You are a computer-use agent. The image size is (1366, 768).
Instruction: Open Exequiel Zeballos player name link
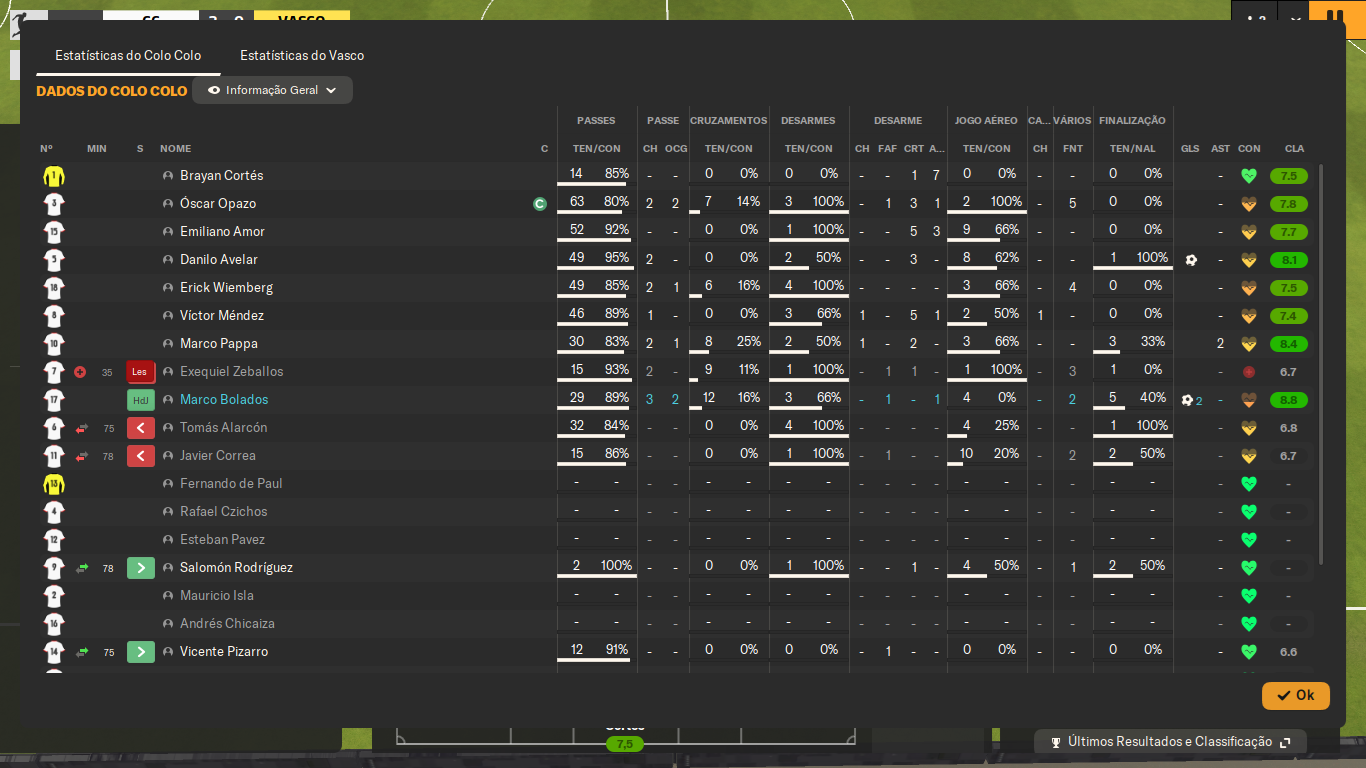coord(232,372)
